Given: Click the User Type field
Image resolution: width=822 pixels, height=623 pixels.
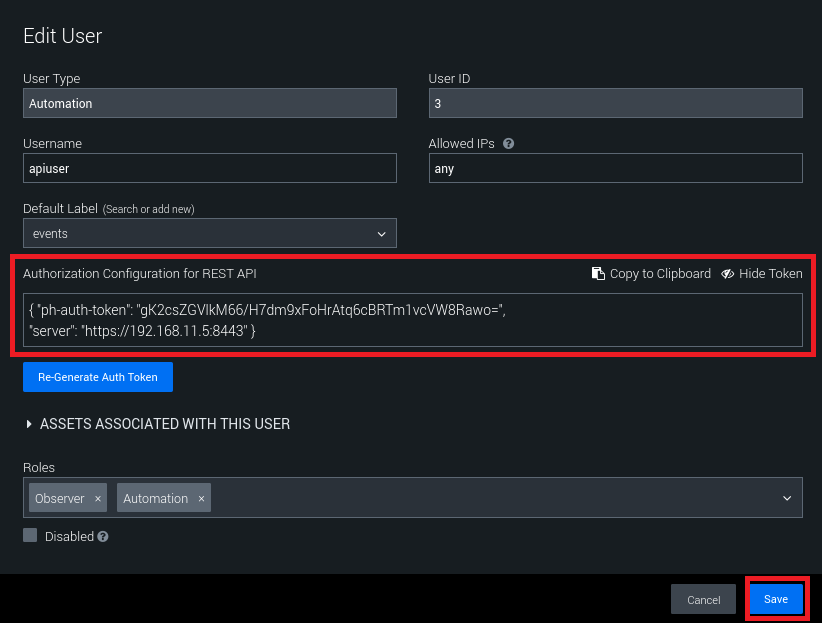Looking at the screenshot, I should click(x=210, y=104).
